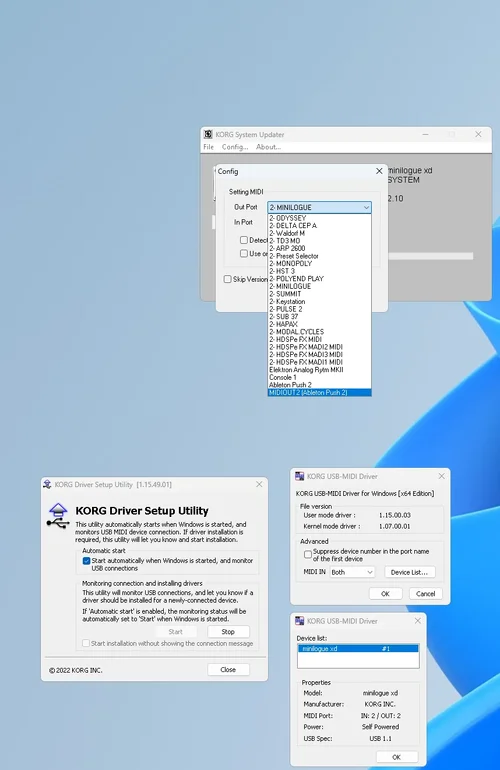Pick 2- HAPAX from the list
Image resolution: width=500 pixels, height=770 pixels.
[x=319, y=324]
